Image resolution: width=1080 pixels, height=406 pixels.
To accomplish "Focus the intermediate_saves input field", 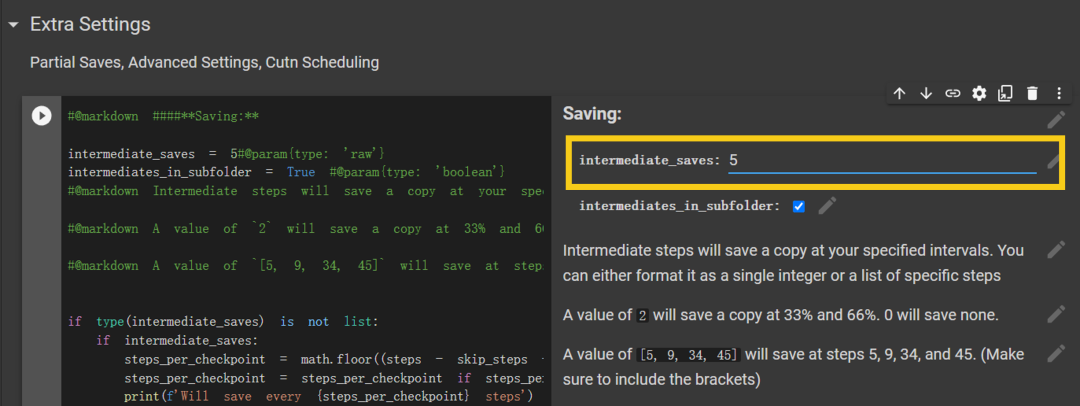I will (880, 160).
